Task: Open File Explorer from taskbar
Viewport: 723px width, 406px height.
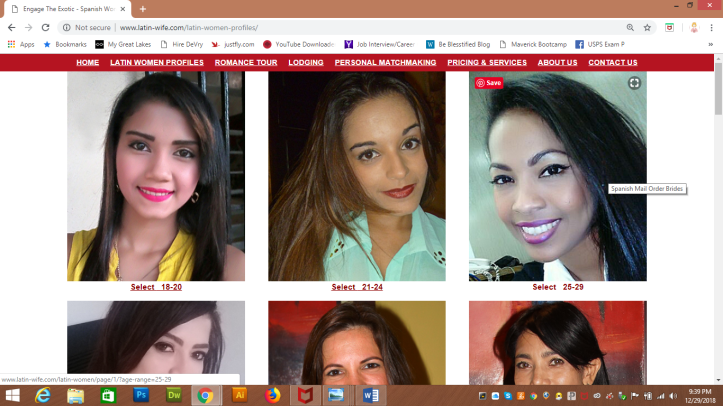Action: coord(75,395)
